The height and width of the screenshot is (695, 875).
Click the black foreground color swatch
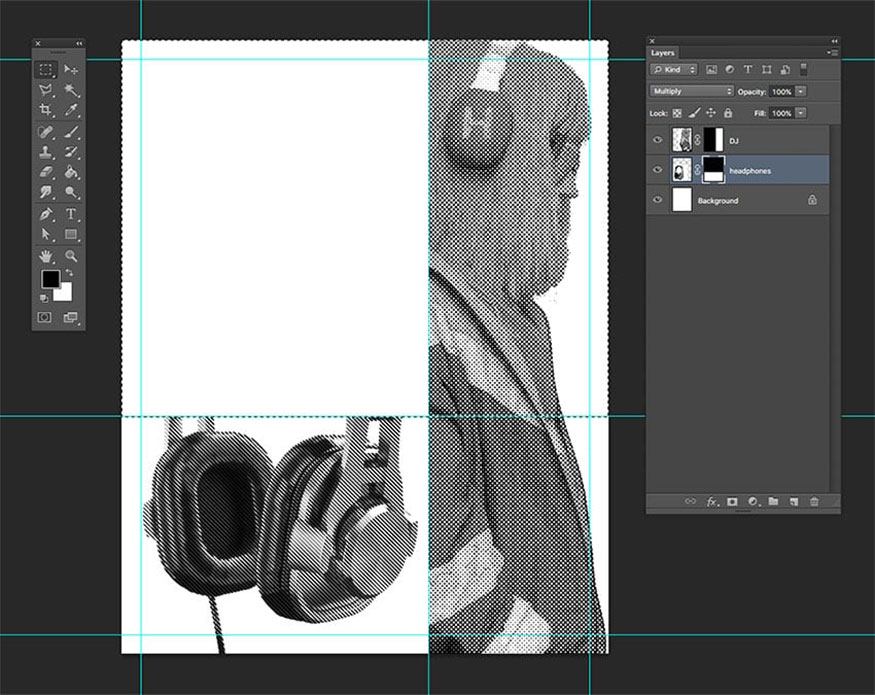(49, 280)
